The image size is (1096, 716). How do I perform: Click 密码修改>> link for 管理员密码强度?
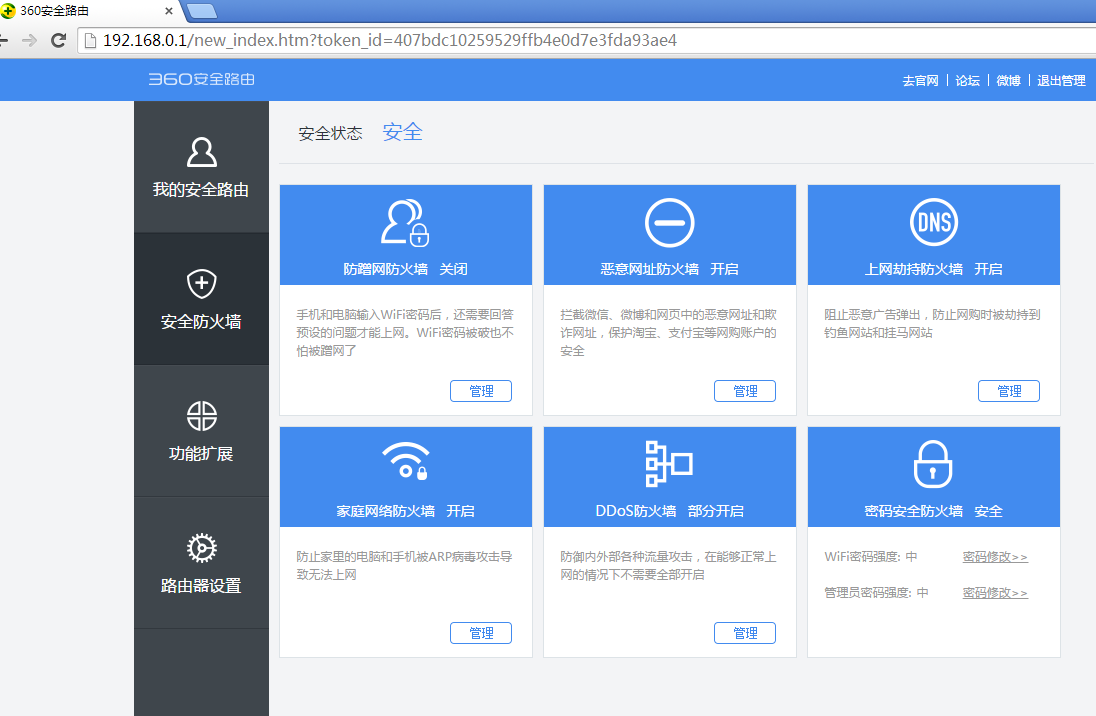click(995, 592)
